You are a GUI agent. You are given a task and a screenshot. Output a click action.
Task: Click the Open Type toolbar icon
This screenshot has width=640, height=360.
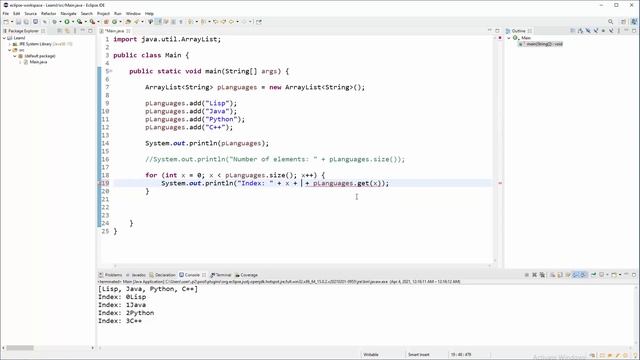click(127, 22)
